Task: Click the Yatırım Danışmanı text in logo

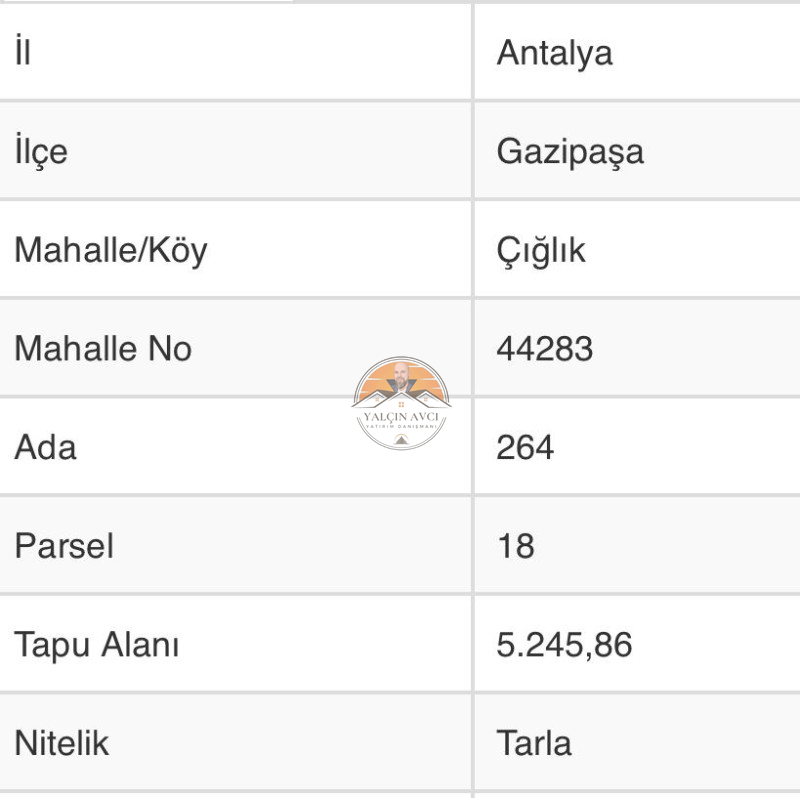Action: click(401, 427)
